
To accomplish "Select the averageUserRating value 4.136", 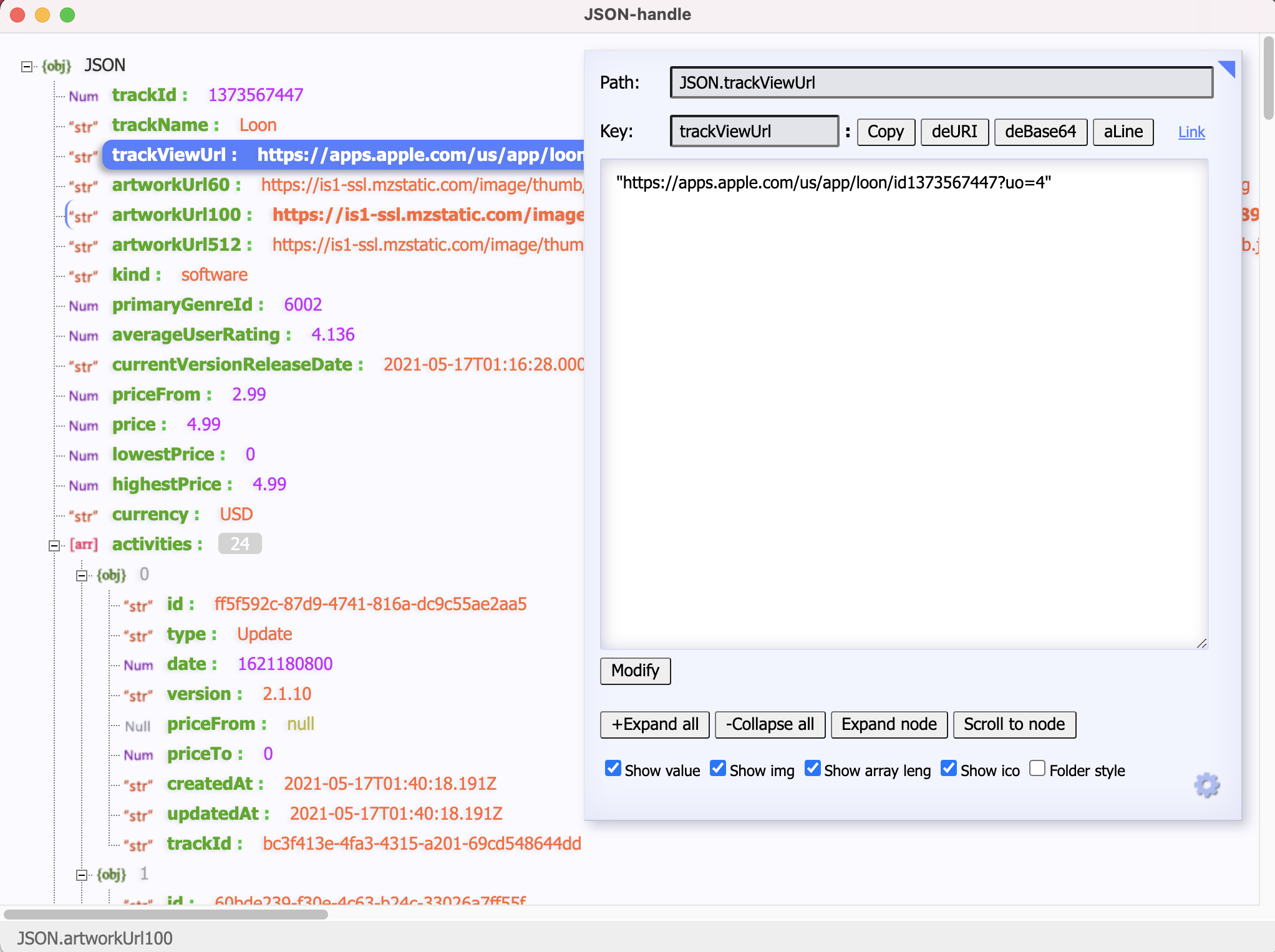I will (x=333, y=335).
